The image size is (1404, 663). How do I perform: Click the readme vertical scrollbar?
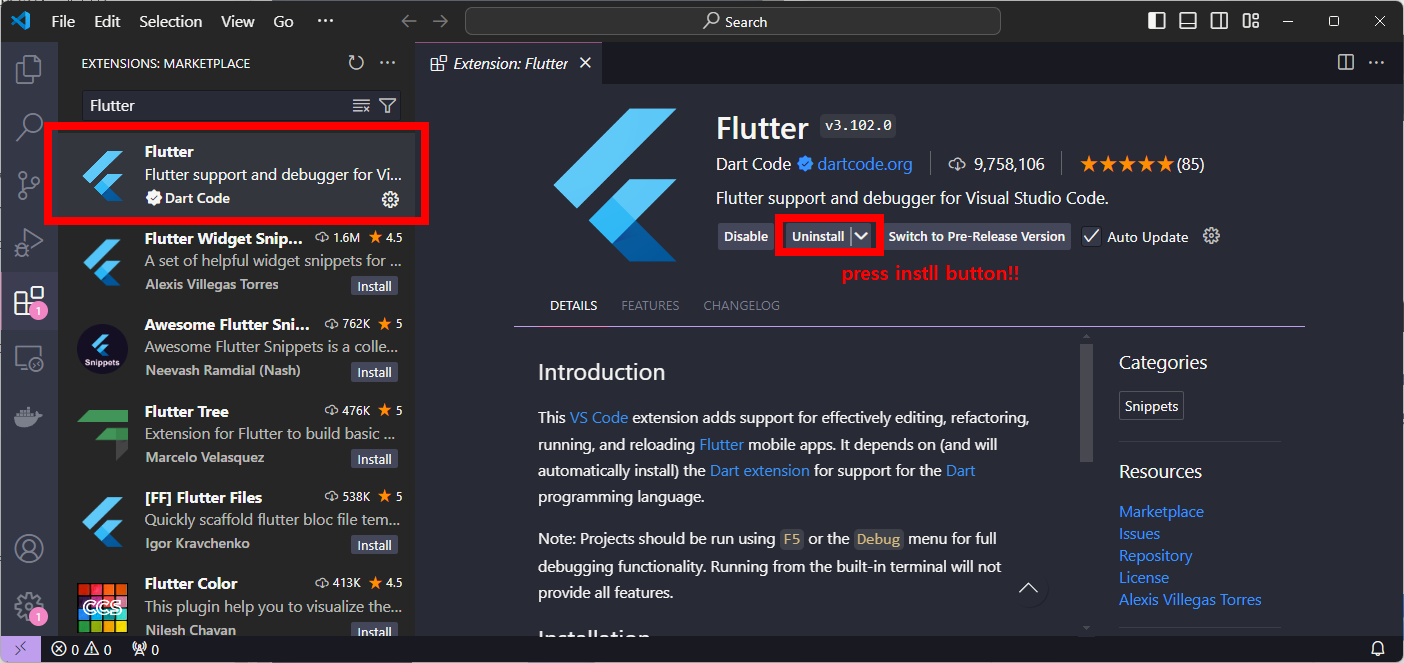click(x=1086, y=403)
